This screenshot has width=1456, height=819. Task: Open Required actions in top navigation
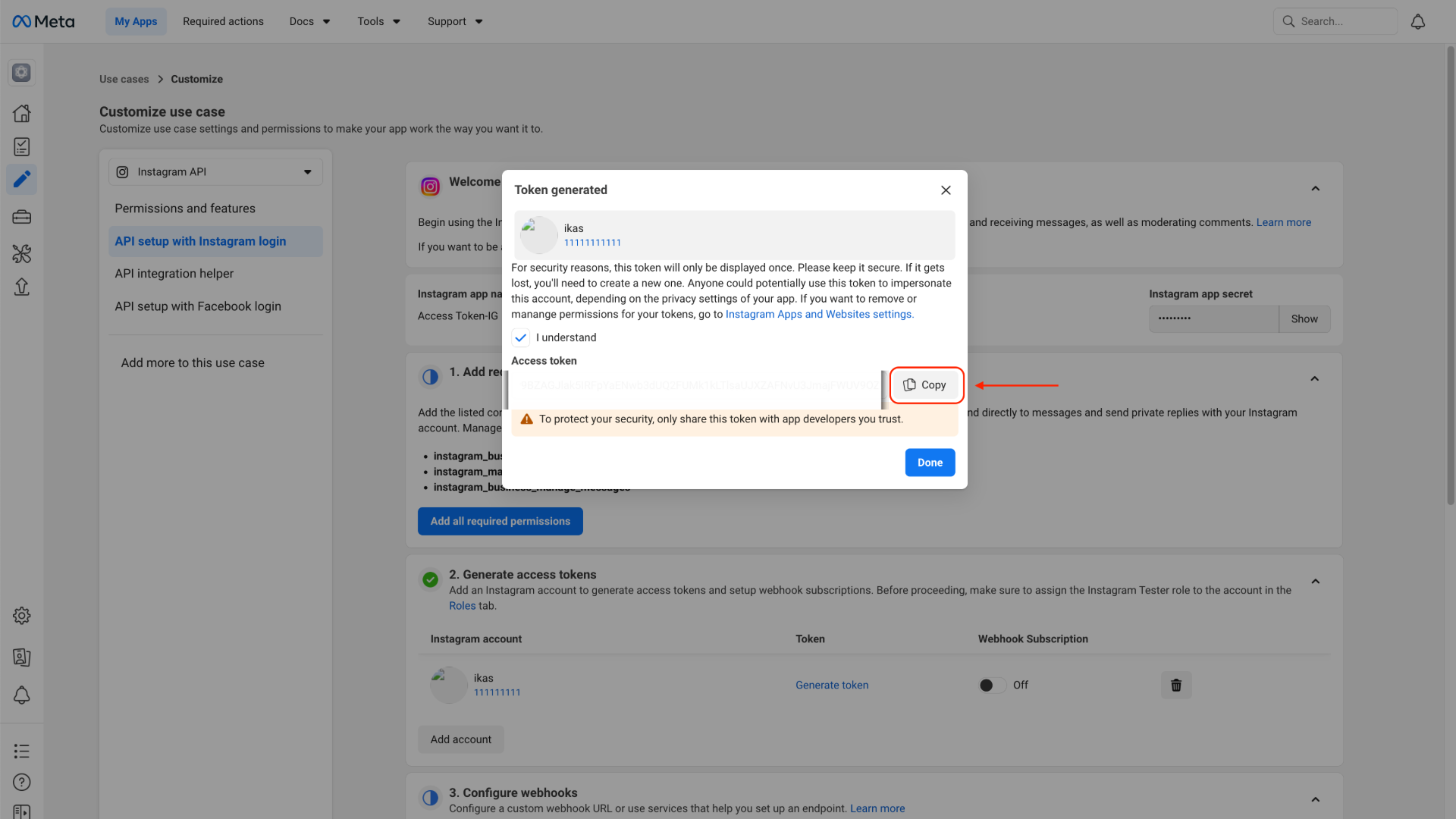223,21
